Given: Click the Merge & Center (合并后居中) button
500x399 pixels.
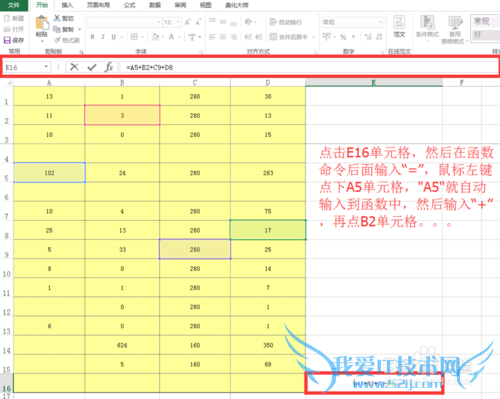Looking at the screenshot, I should (289, 37).
